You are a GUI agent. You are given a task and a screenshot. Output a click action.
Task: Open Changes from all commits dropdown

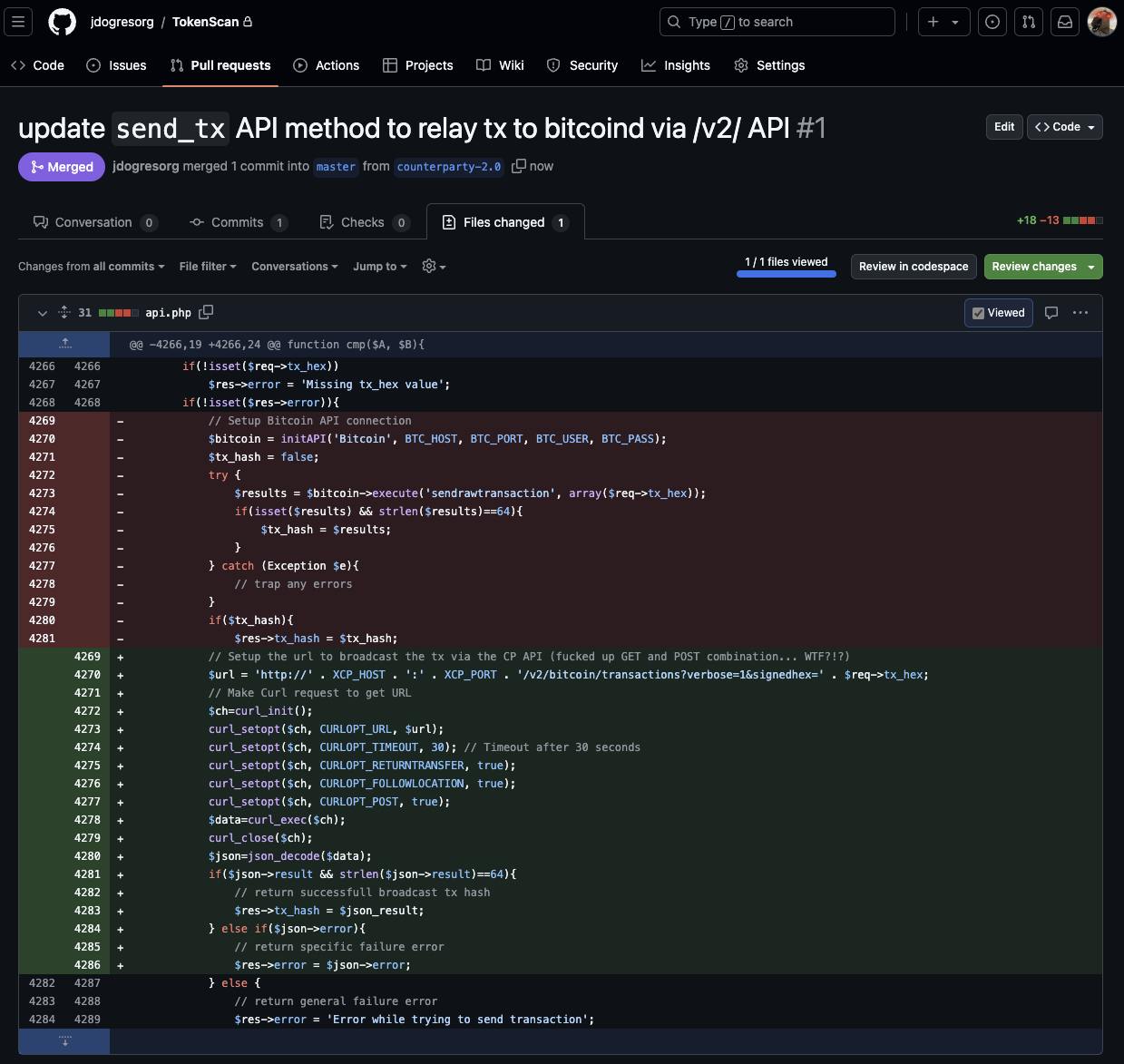tap(92, 267)
